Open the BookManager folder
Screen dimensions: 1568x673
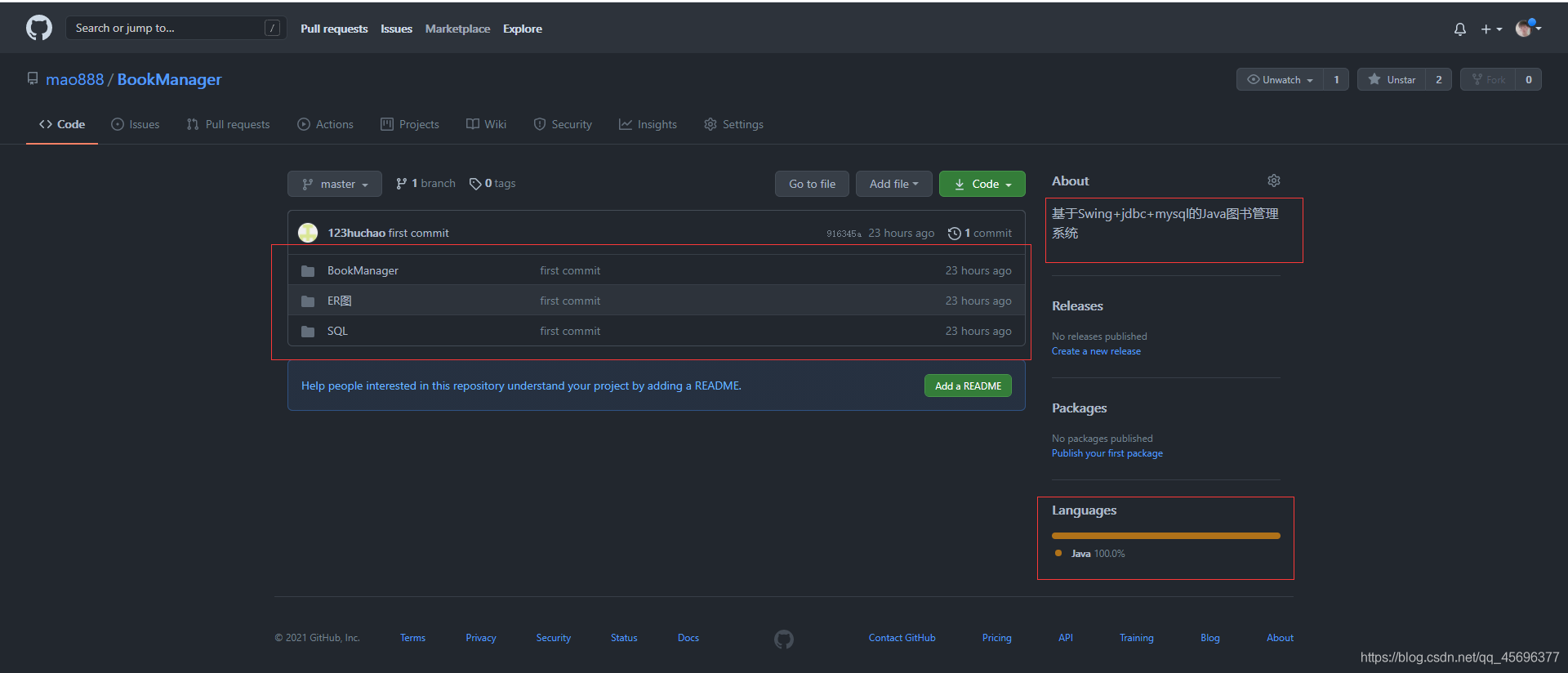coord(363,270)
